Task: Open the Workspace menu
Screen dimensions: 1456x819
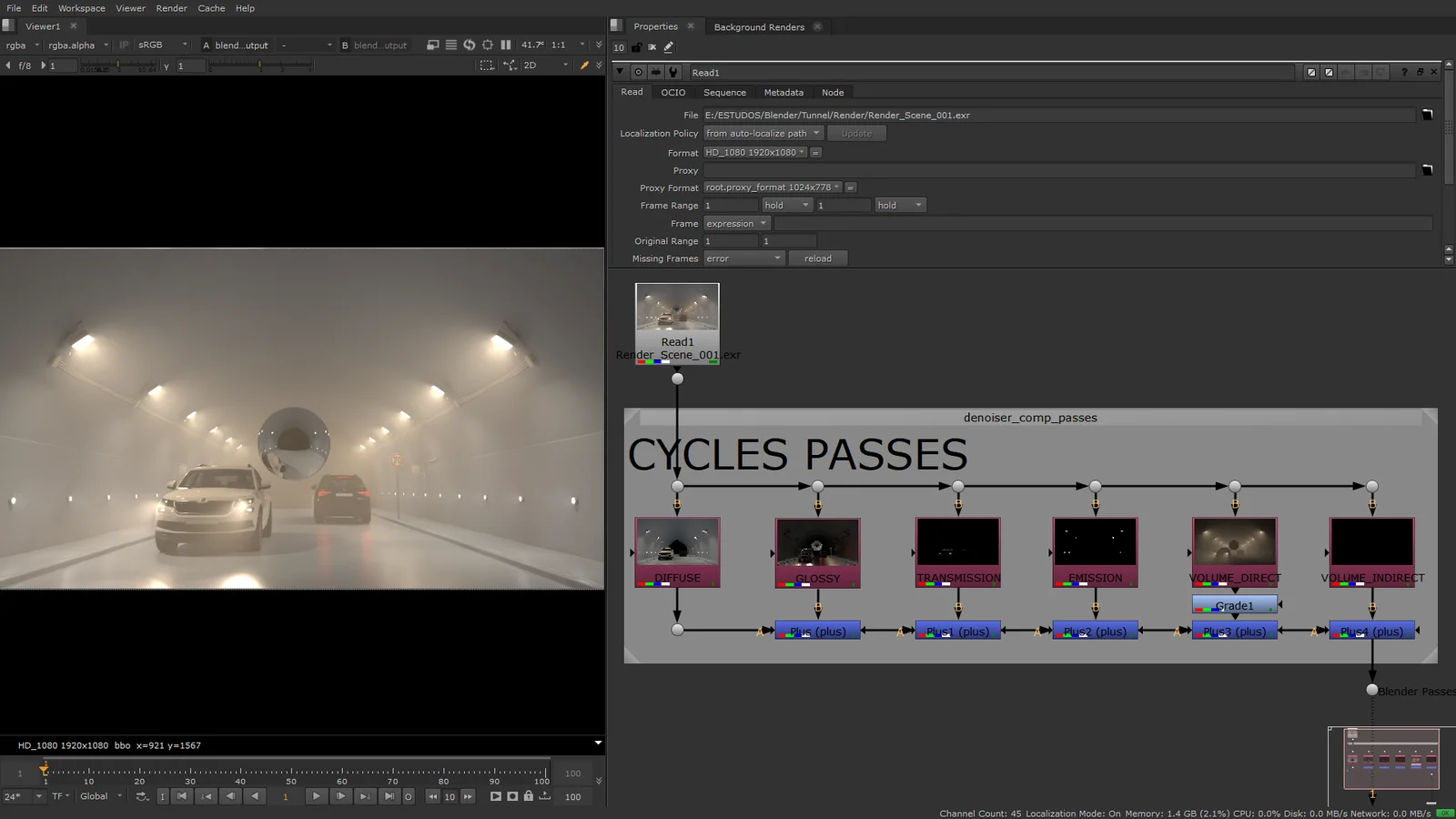Action: 81,8
